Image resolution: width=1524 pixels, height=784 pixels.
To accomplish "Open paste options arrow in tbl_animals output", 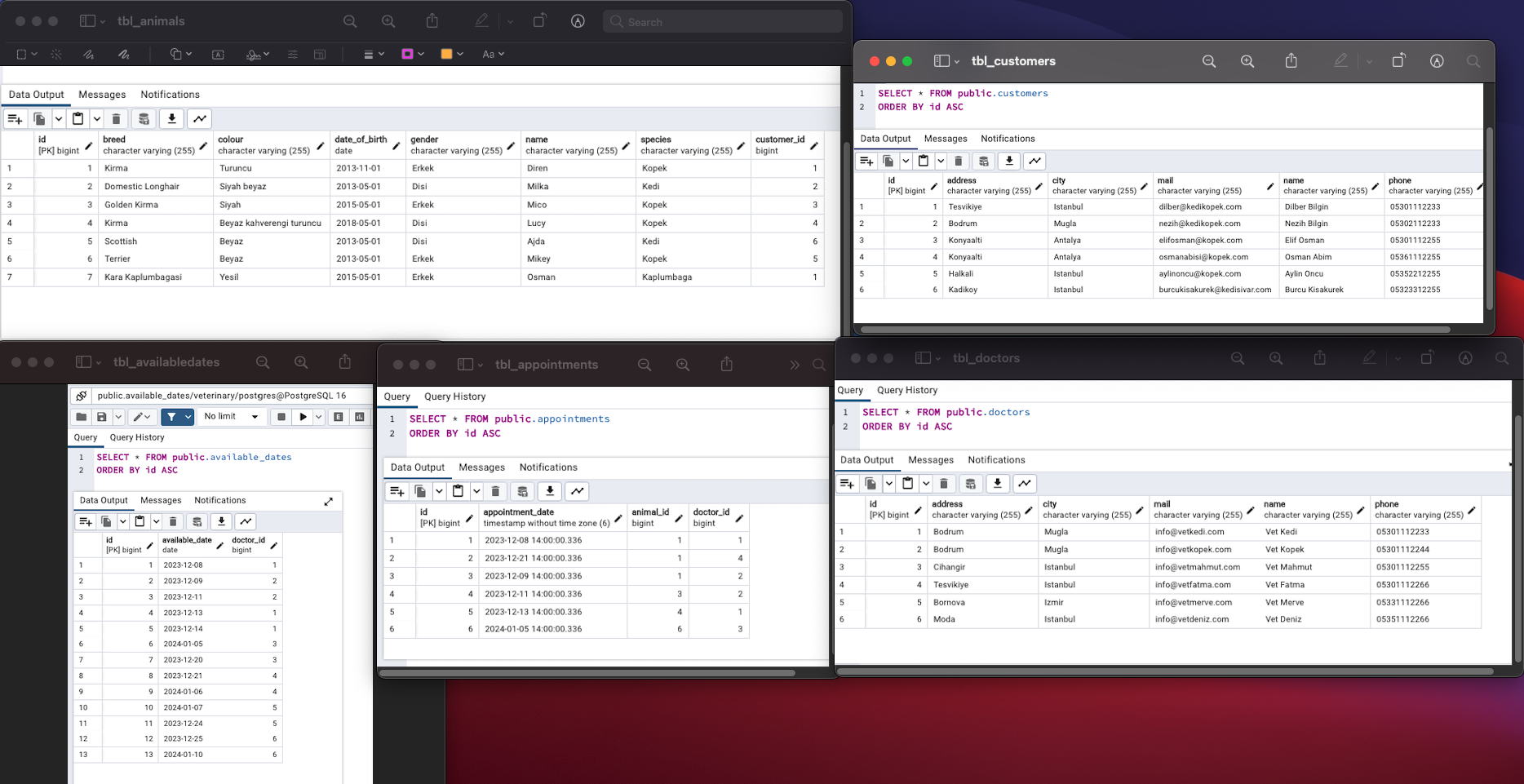I will pyautogui.click(x=96, y=119).
